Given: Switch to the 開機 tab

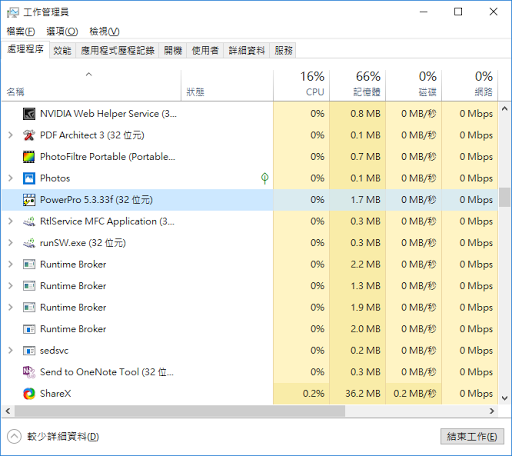Looking at the screenshot, I should click(173, 51).
